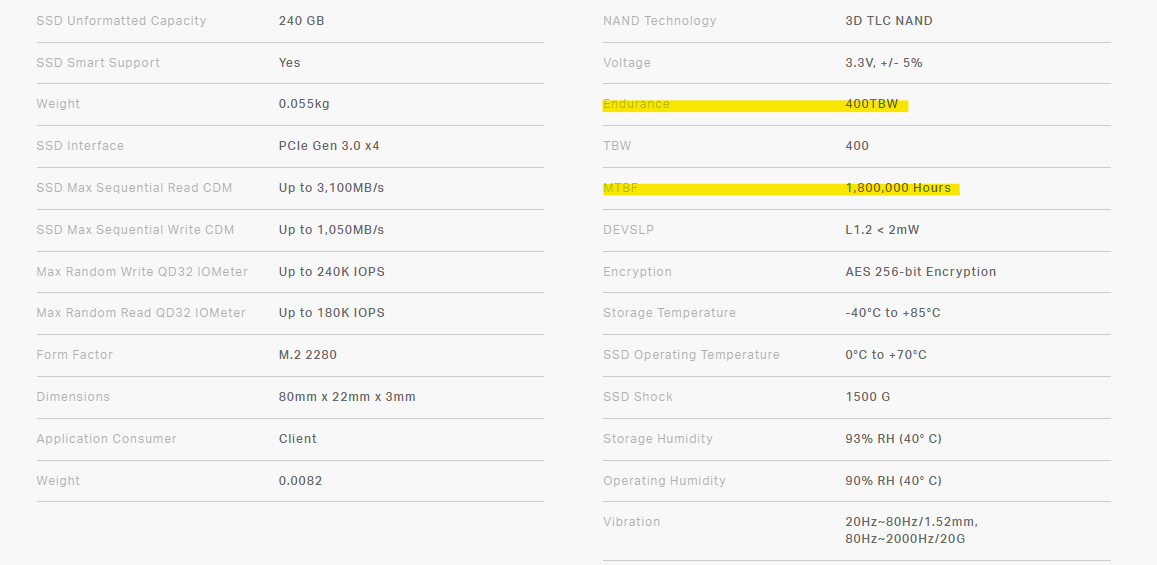The image size is (1157, 565).
Task: Select the AES 256-bit Encryption value
Action: coord(920,272)
